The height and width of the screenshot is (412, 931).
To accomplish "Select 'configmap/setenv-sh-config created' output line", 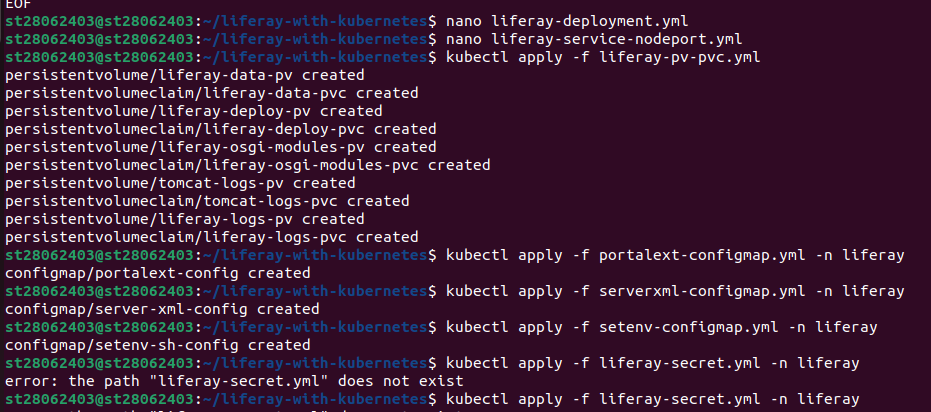I will pos(157,344).
